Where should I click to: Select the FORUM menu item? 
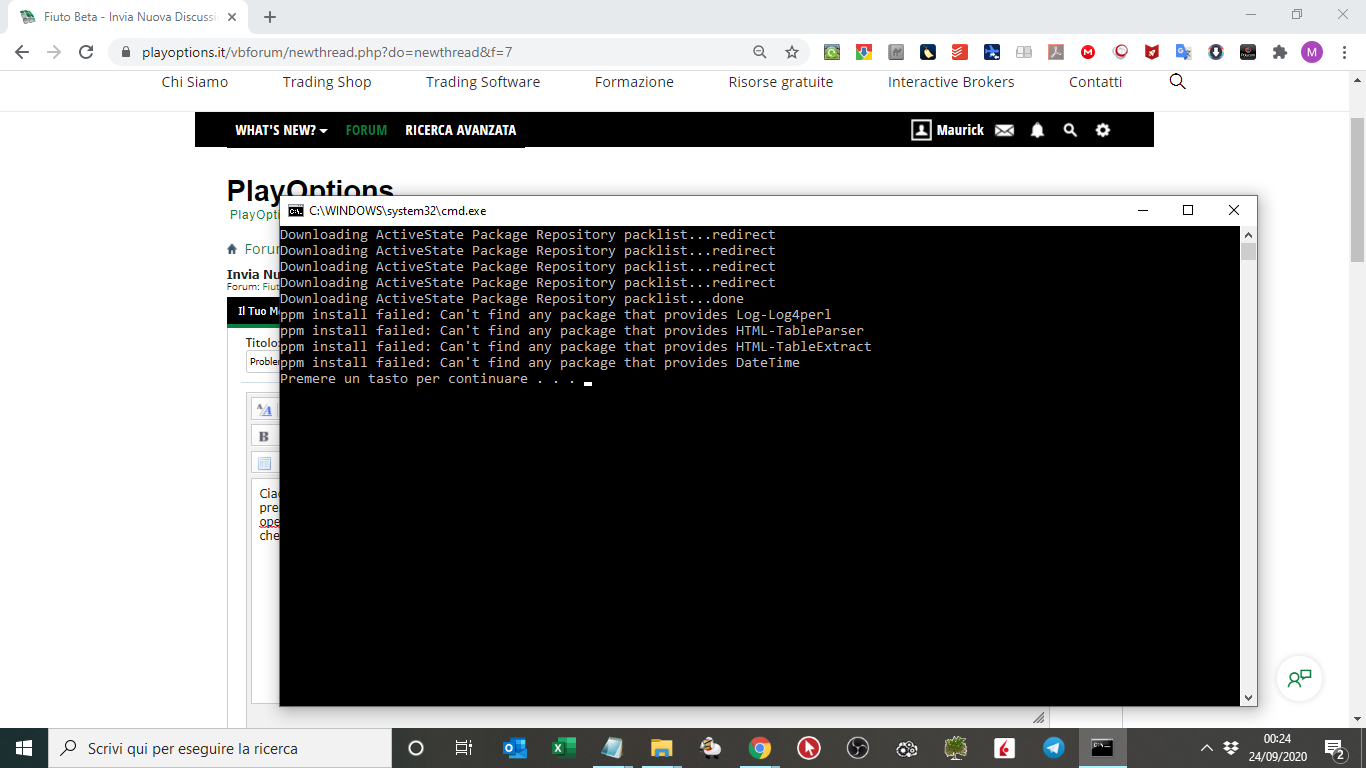point(366,130)
